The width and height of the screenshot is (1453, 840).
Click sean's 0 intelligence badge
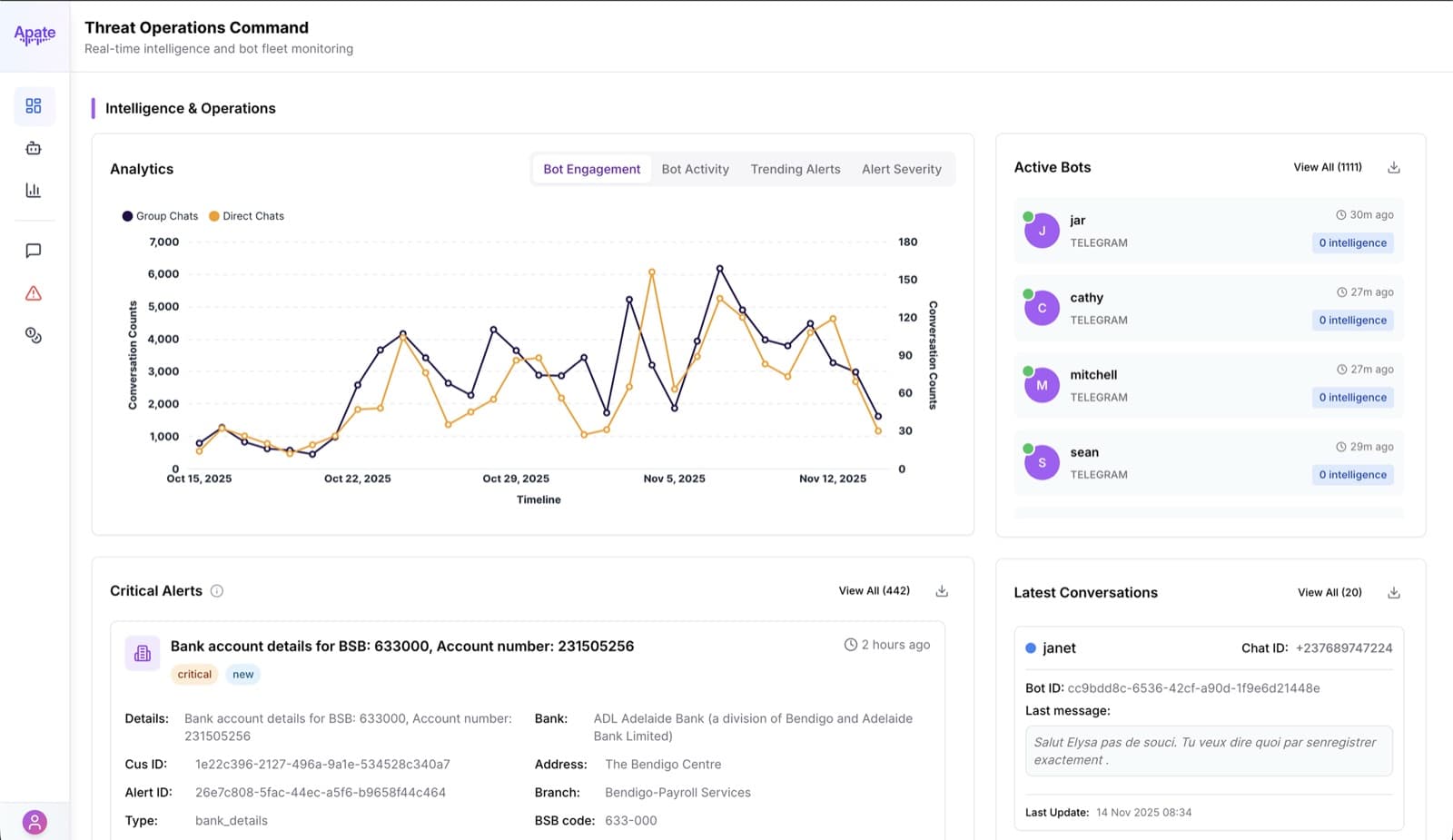1353,475
